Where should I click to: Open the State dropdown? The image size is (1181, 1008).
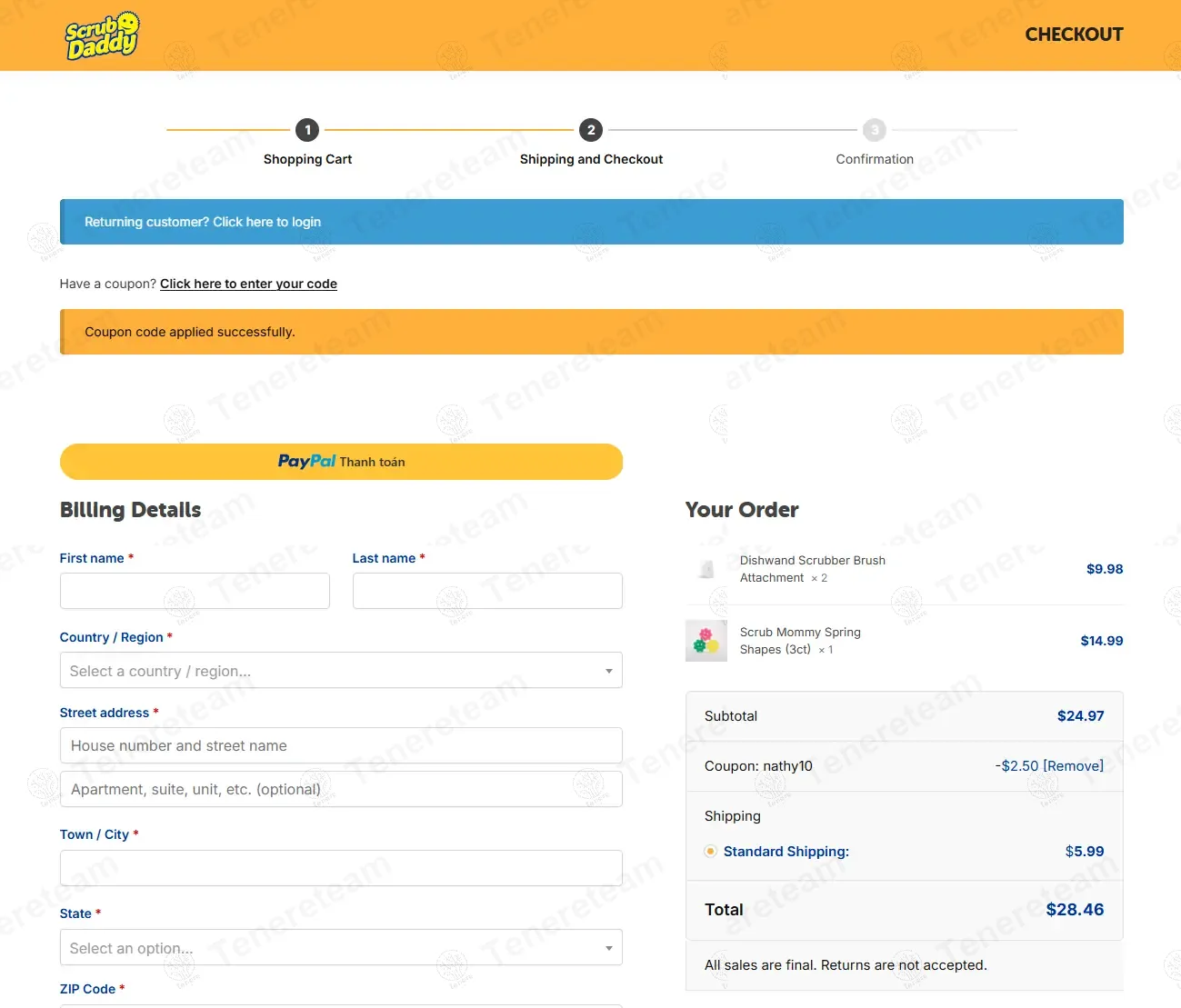click(x=341, y=947)
